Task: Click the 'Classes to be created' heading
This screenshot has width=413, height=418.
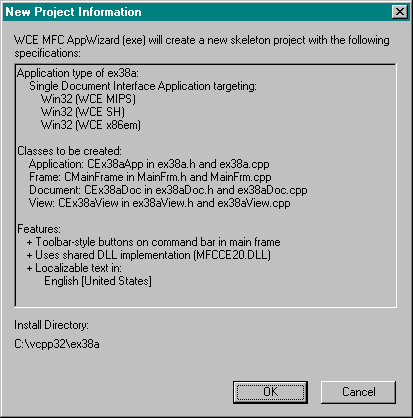Action: 69,151
